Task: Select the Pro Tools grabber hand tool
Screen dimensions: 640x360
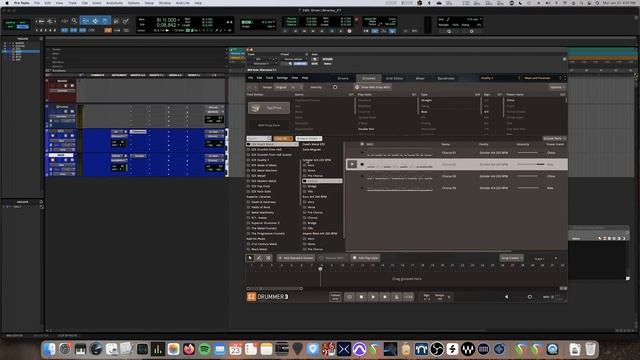Action: tap(105, 21)
